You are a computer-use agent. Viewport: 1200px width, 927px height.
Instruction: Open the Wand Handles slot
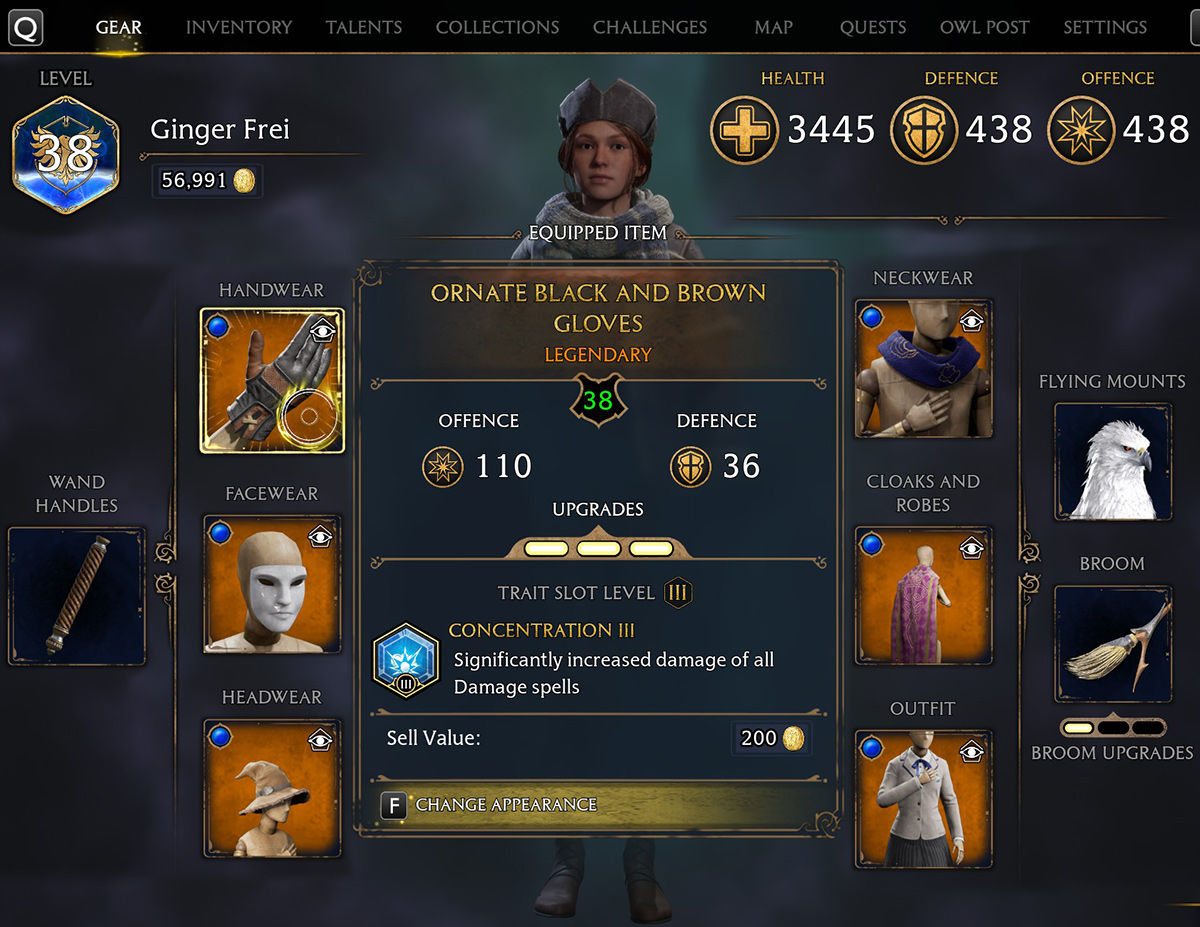pos(77,596)
